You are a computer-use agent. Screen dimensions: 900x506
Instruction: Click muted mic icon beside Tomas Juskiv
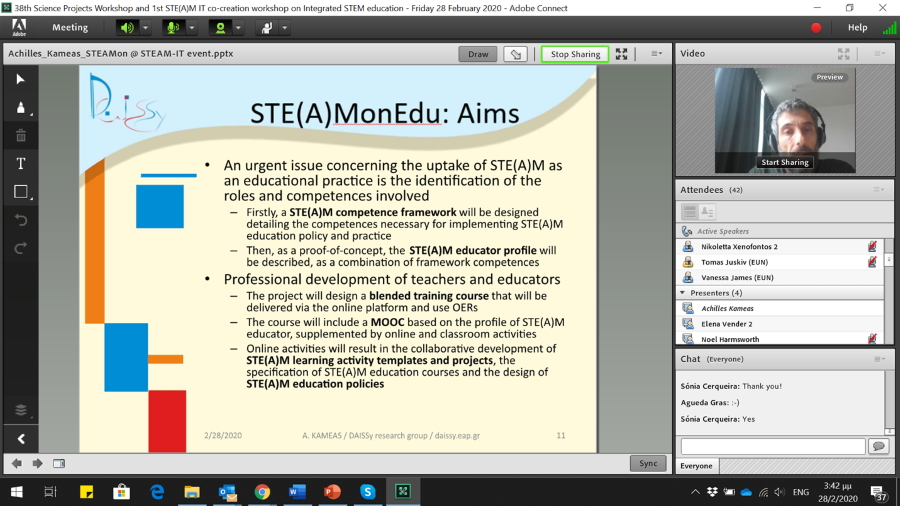872,262
